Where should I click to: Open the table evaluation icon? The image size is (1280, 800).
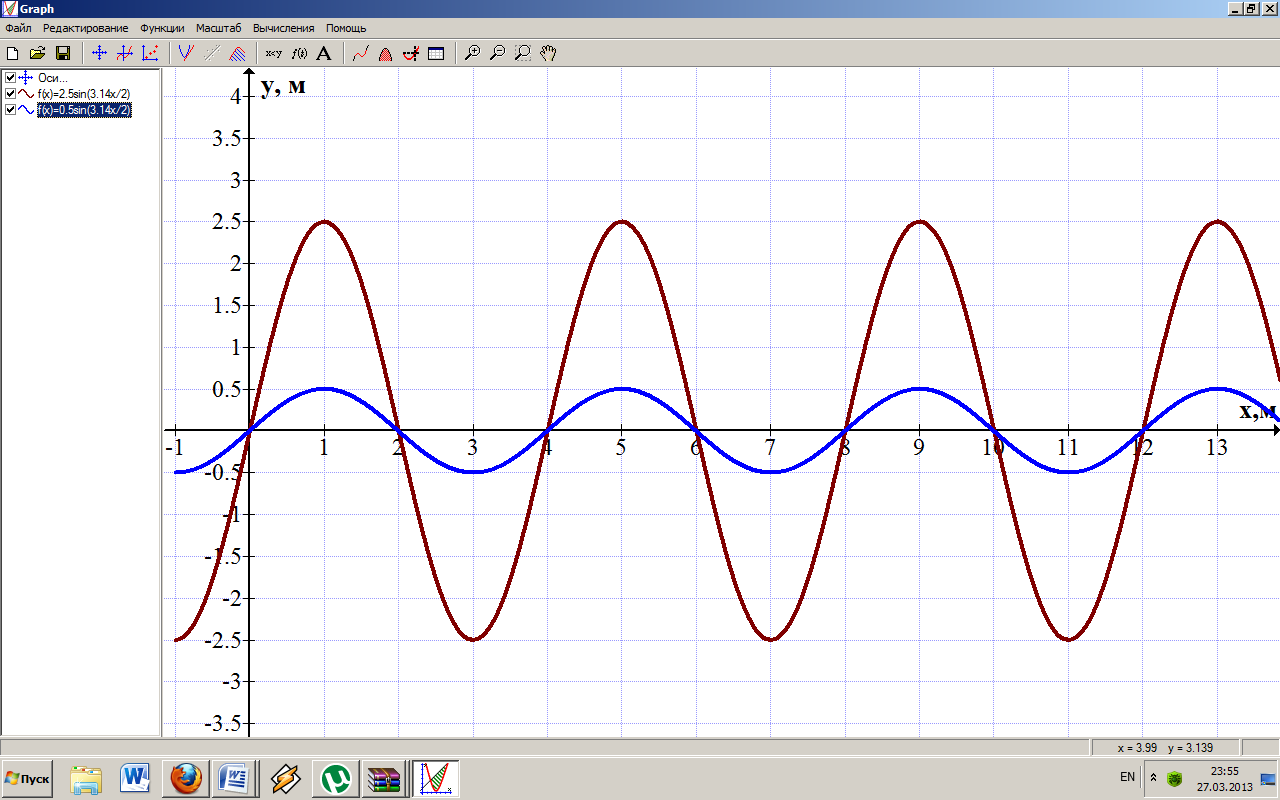[436, 53]
